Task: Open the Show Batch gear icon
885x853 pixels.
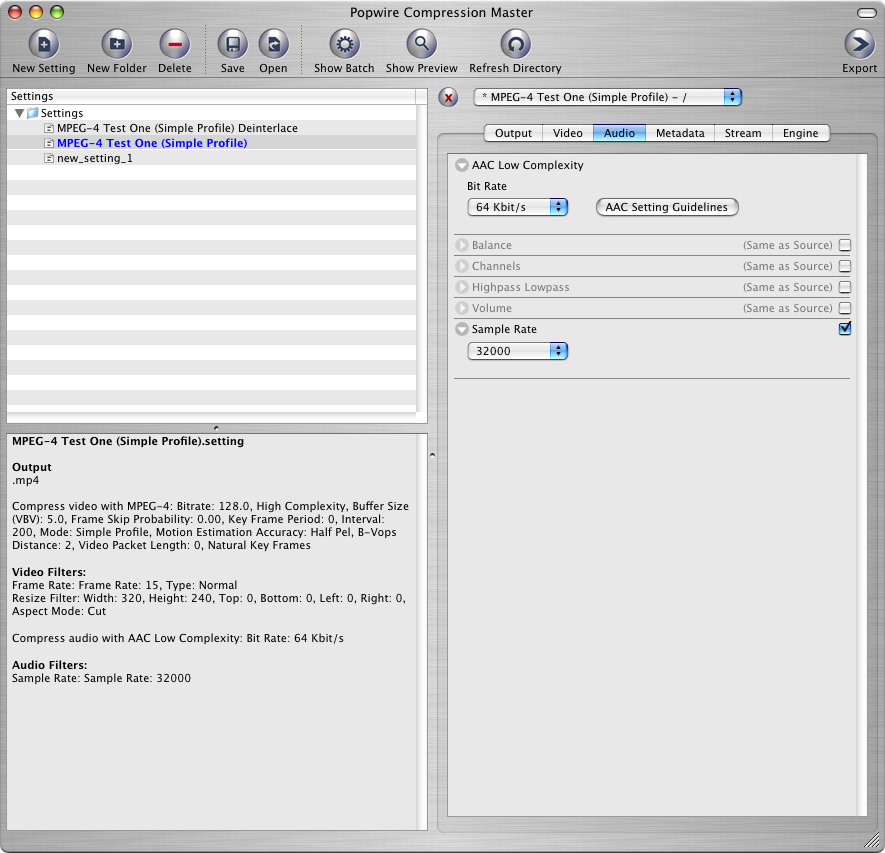Action: point(344,45)
